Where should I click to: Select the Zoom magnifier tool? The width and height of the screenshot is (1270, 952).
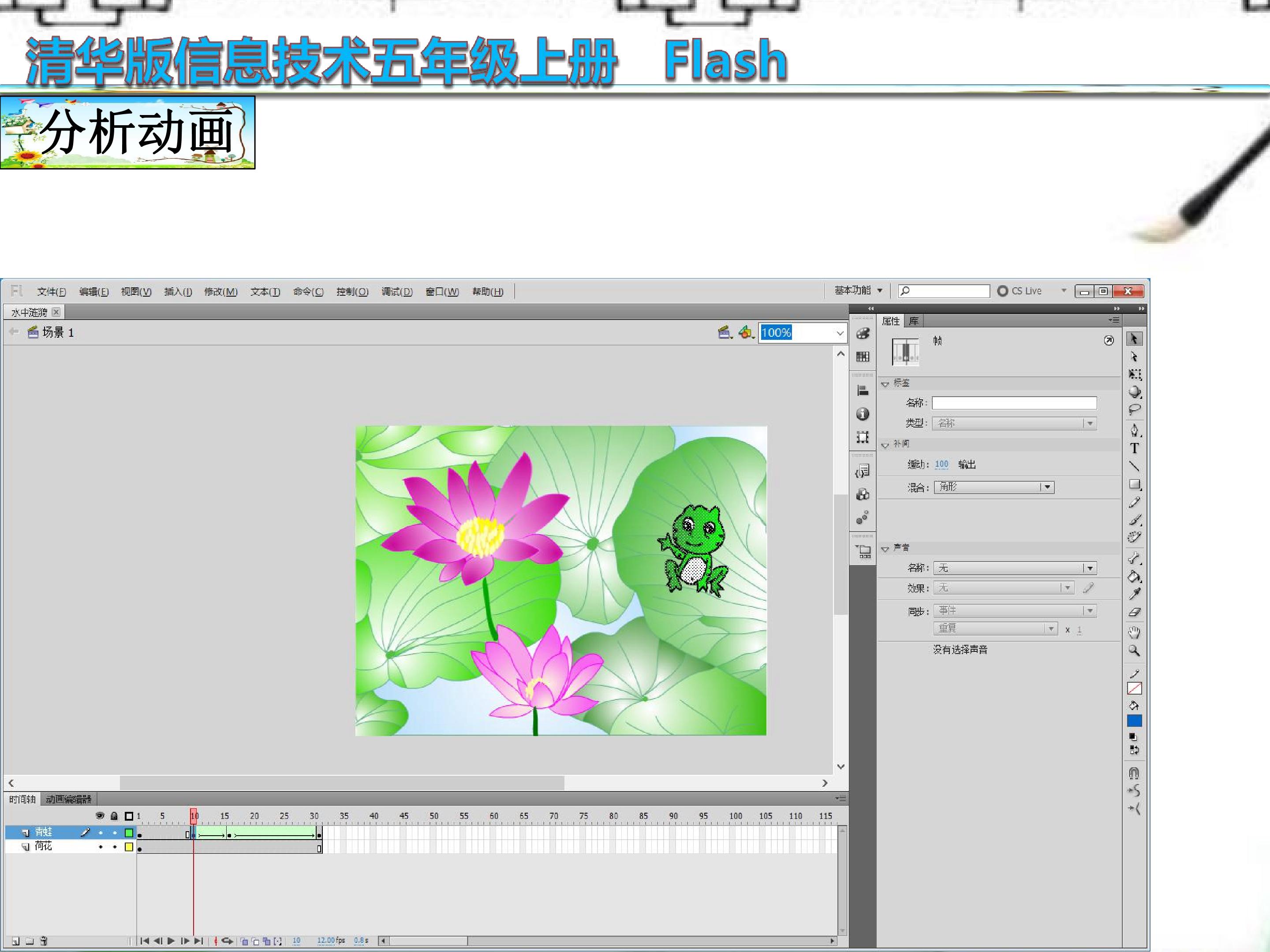[x=1134, y=651]
